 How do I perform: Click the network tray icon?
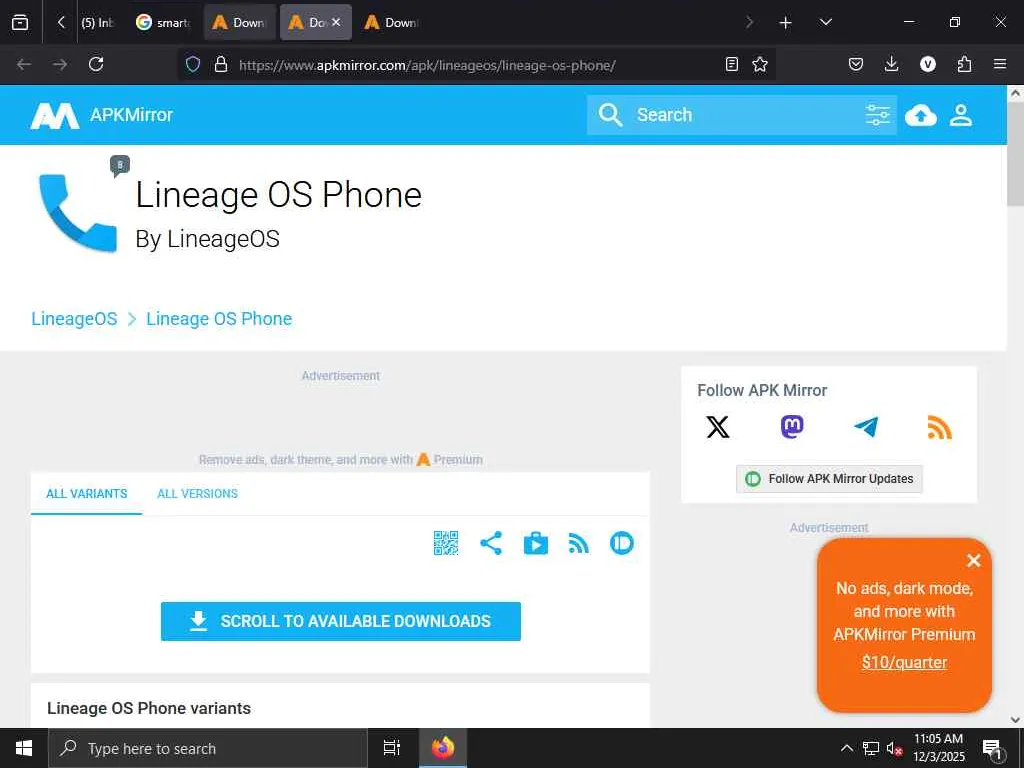[871, 748]
